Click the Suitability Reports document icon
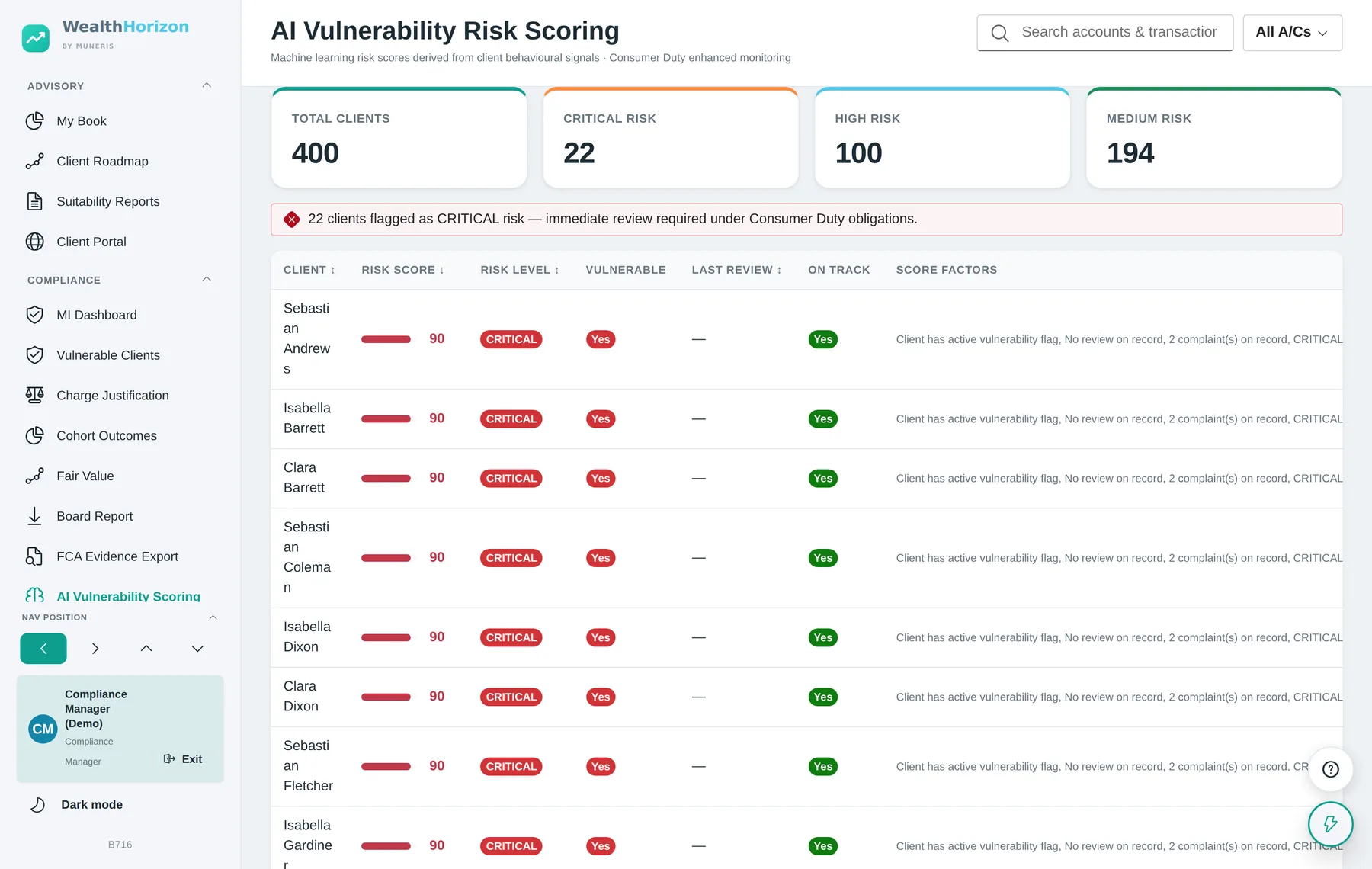 click(x=35, y=201)
